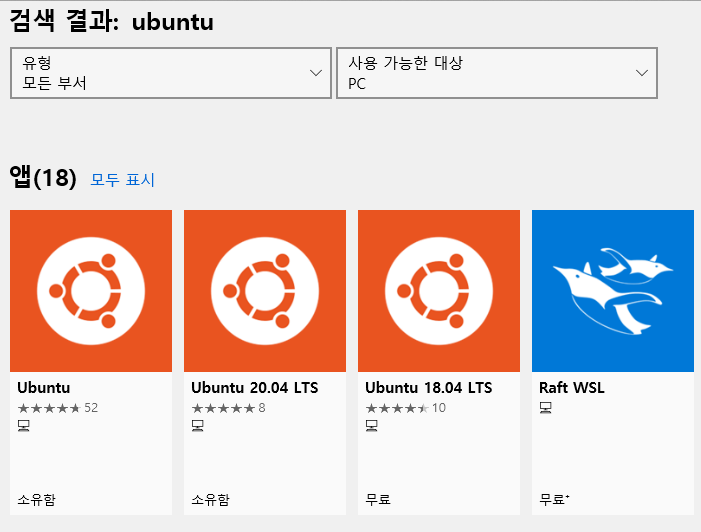The image size is (701, 532).
Task: Open the Ubuntu app tile image
Action: click(x=91, y=291)
